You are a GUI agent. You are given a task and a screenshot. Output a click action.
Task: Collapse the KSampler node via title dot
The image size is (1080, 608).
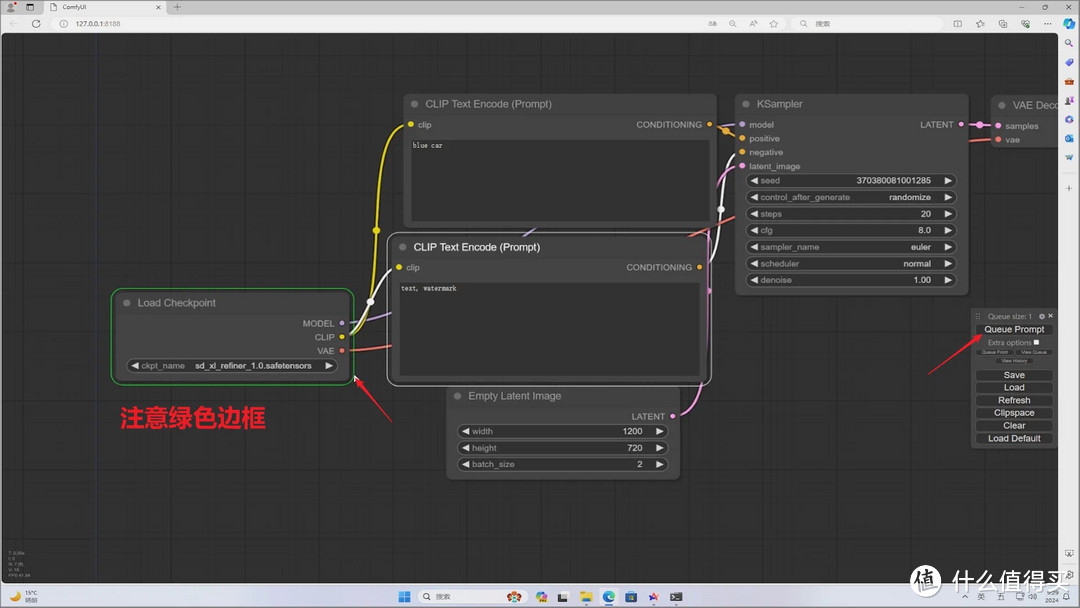point(746,104)
